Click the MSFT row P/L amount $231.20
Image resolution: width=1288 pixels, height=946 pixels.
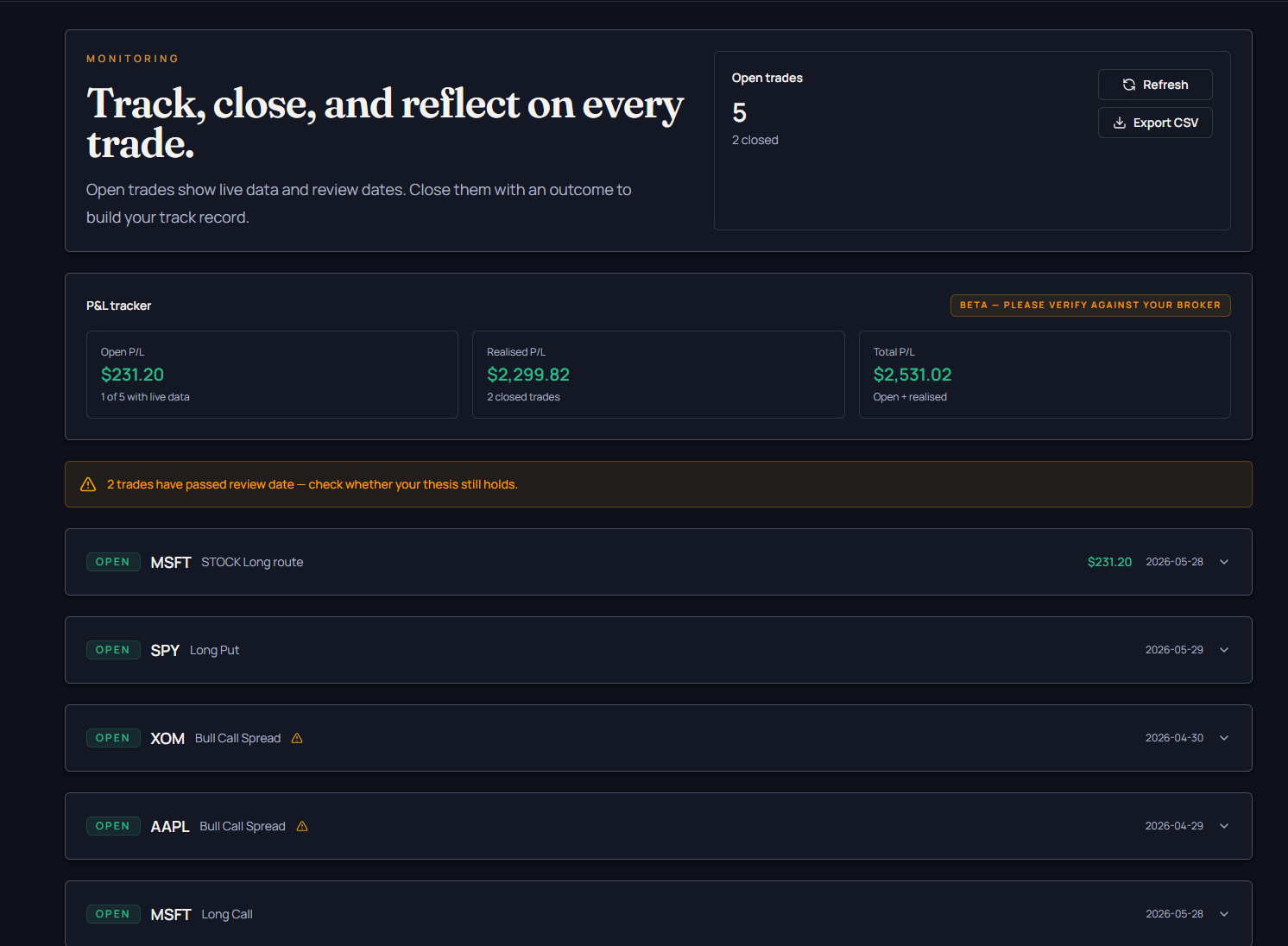point(1109,562)
